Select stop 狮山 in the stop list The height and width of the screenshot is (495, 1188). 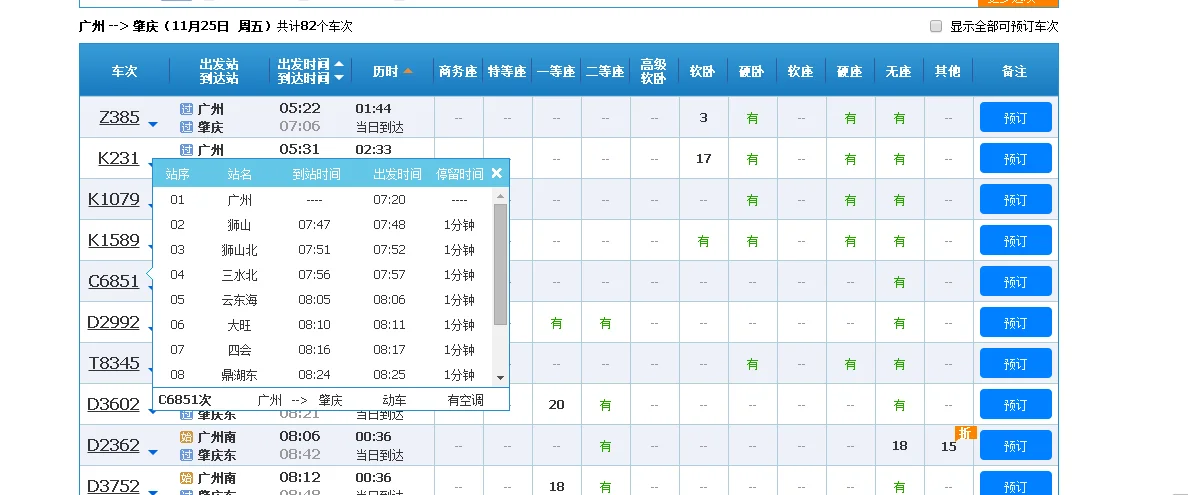coord(239,225)
